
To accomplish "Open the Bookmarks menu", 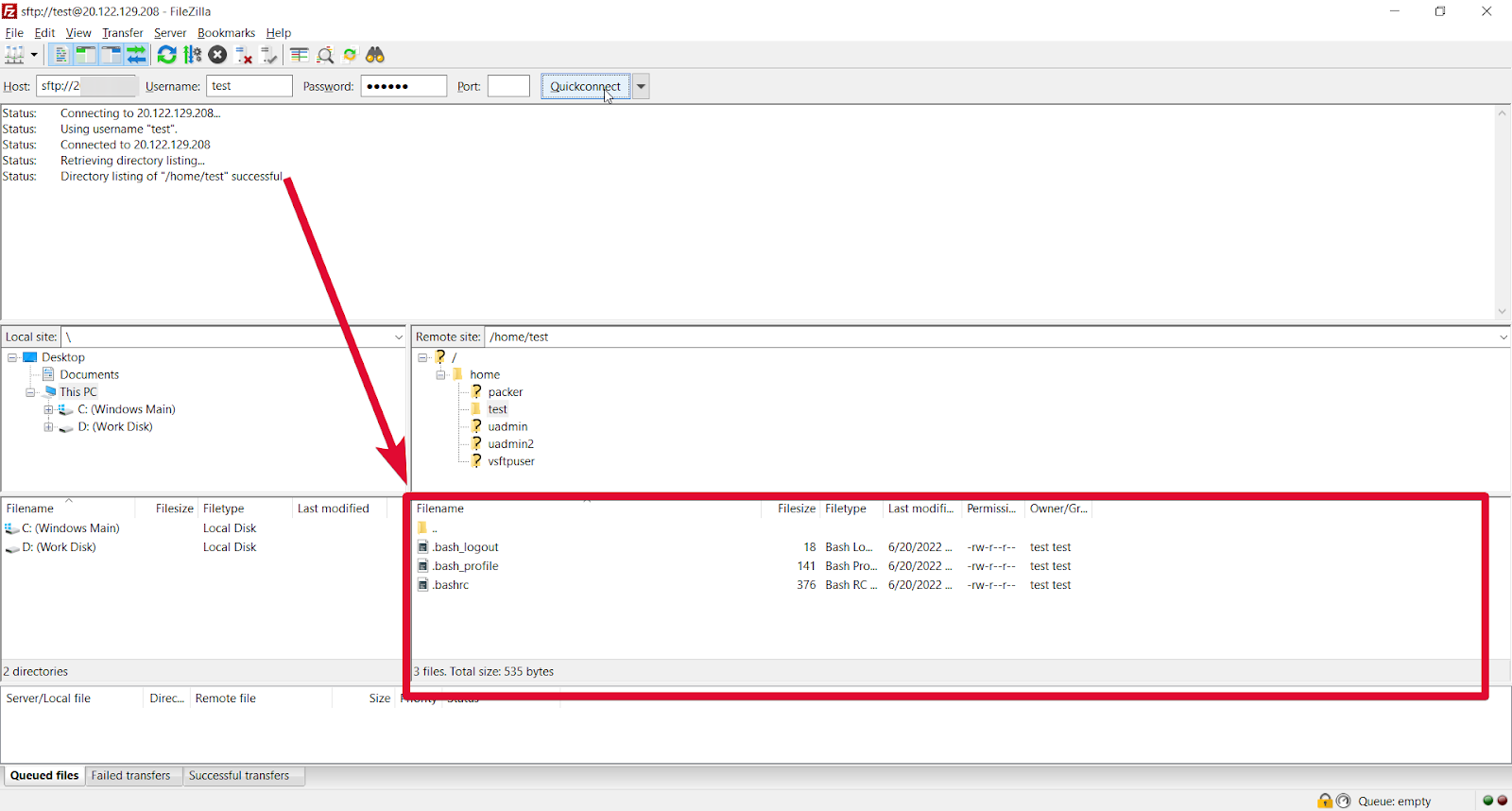I will point(226,32).
